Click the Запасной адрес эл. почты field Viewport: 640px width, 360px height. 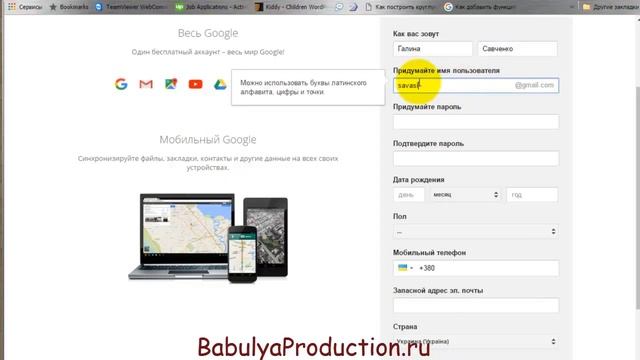pyautogui.click(x=476, y=305)
